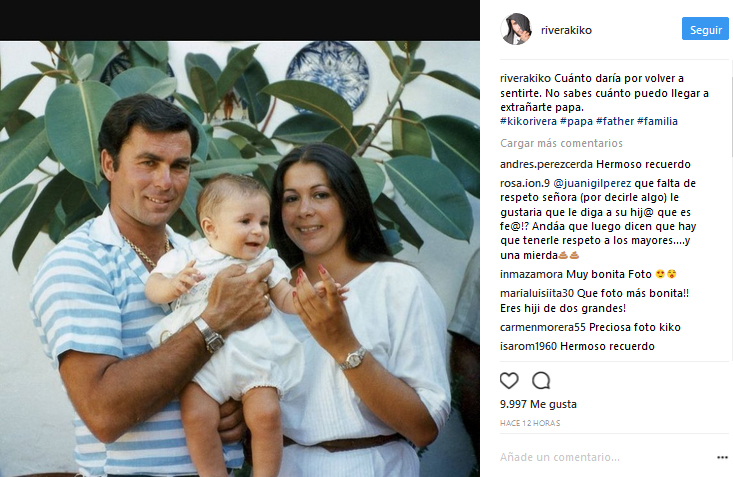Open the #papa hashtag
Image resolution: width=733 pixels, height=477 pixels.
click(x=576, y=121)
